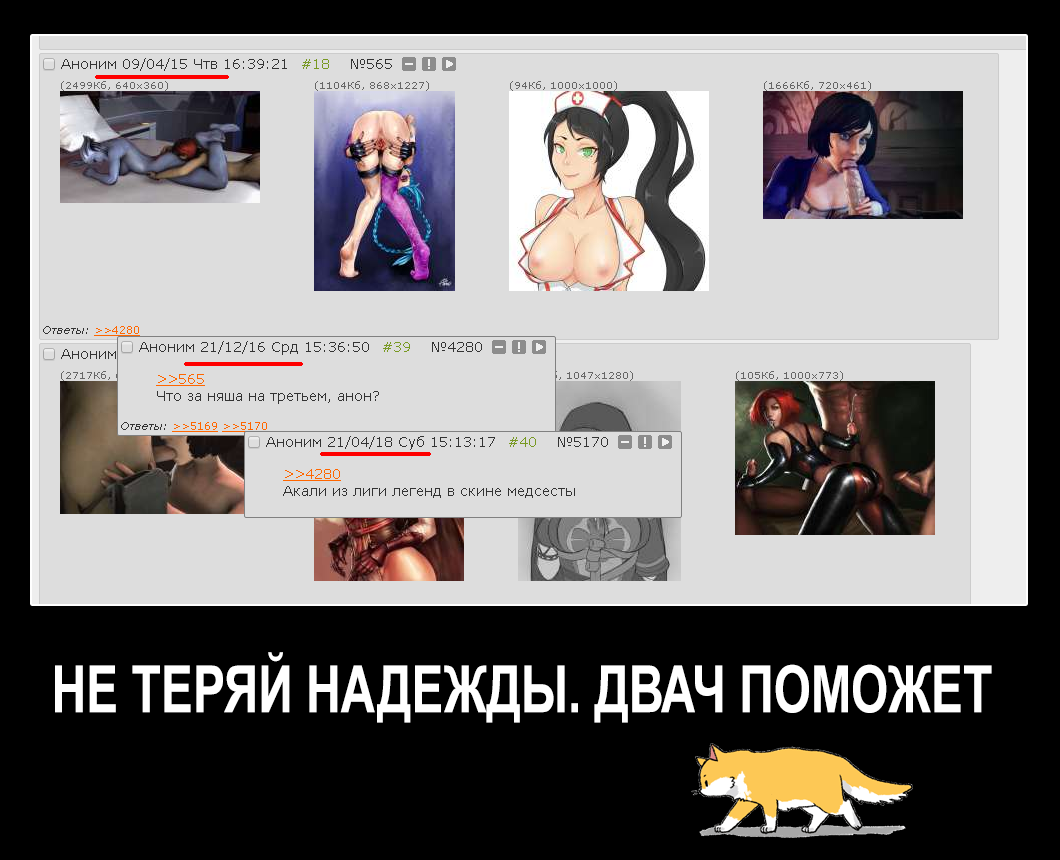This screenshot has width=1060, height=860.
Task: Click the Аноним name on post №5170
Action: 293,442
